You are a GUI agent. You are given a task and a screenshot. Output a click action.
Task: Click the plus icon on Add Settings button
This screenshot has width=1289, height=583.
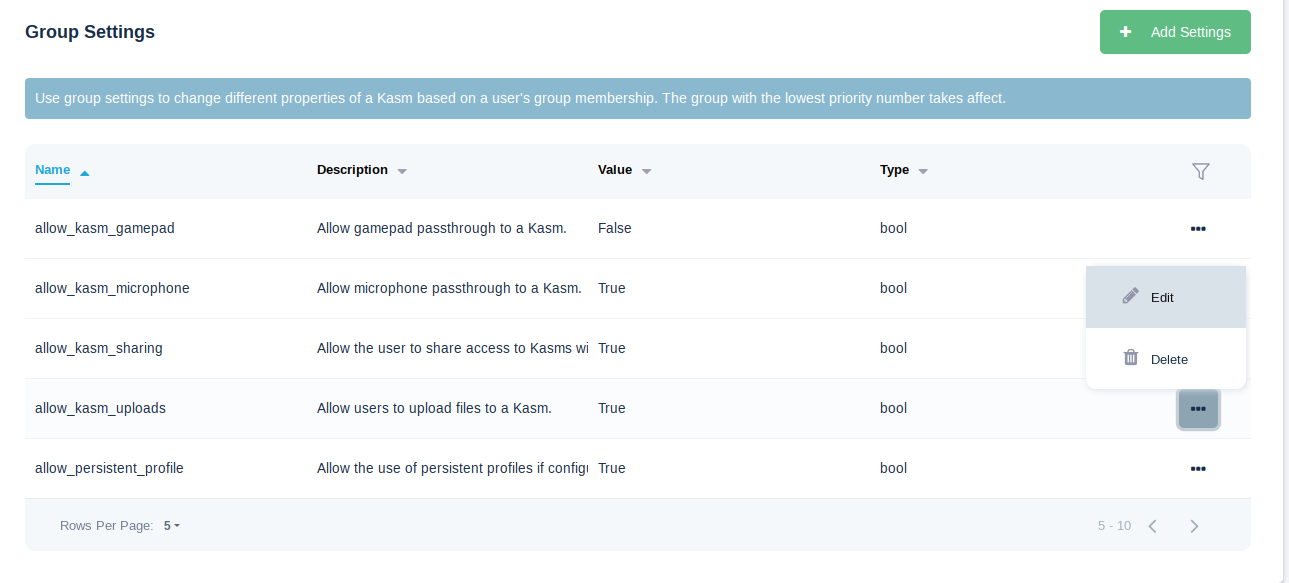(1125, 31)
